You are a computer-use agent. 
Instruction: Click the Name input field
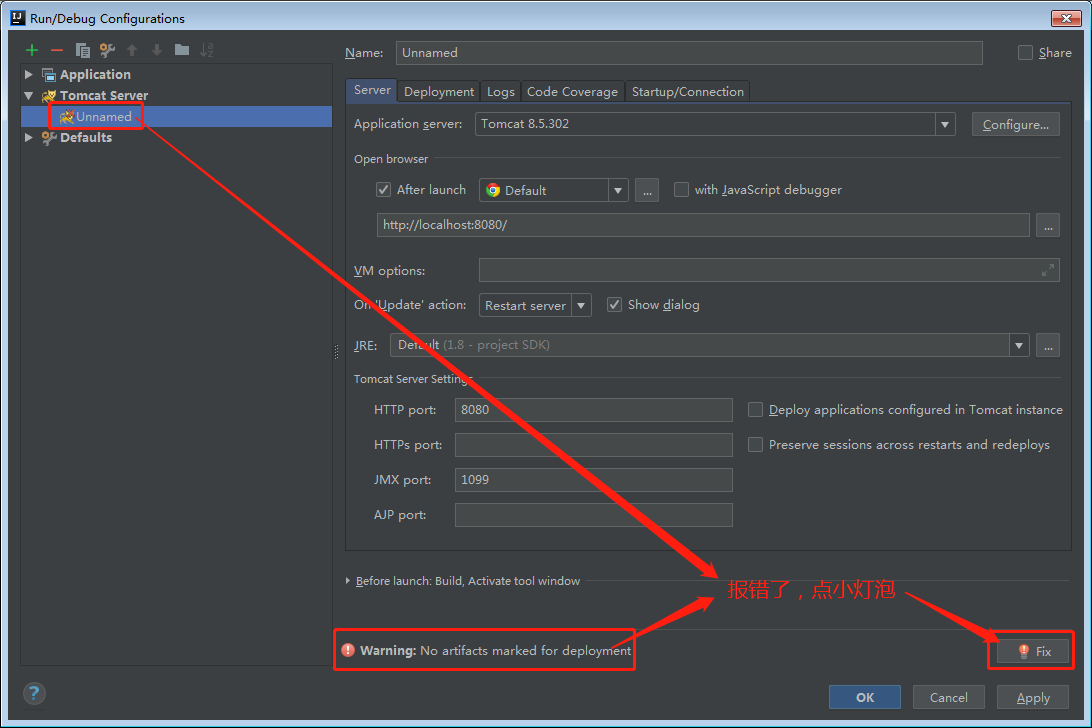[x=689, y=53]
